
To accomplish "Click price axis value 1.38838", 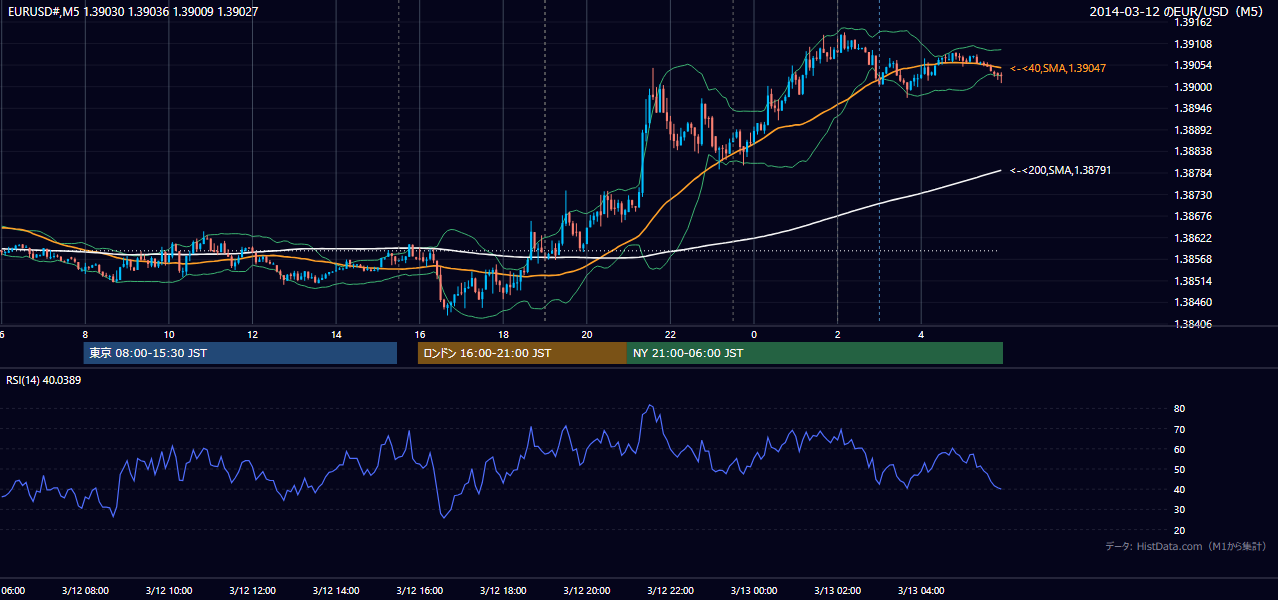I will (x=1192, y=151).
